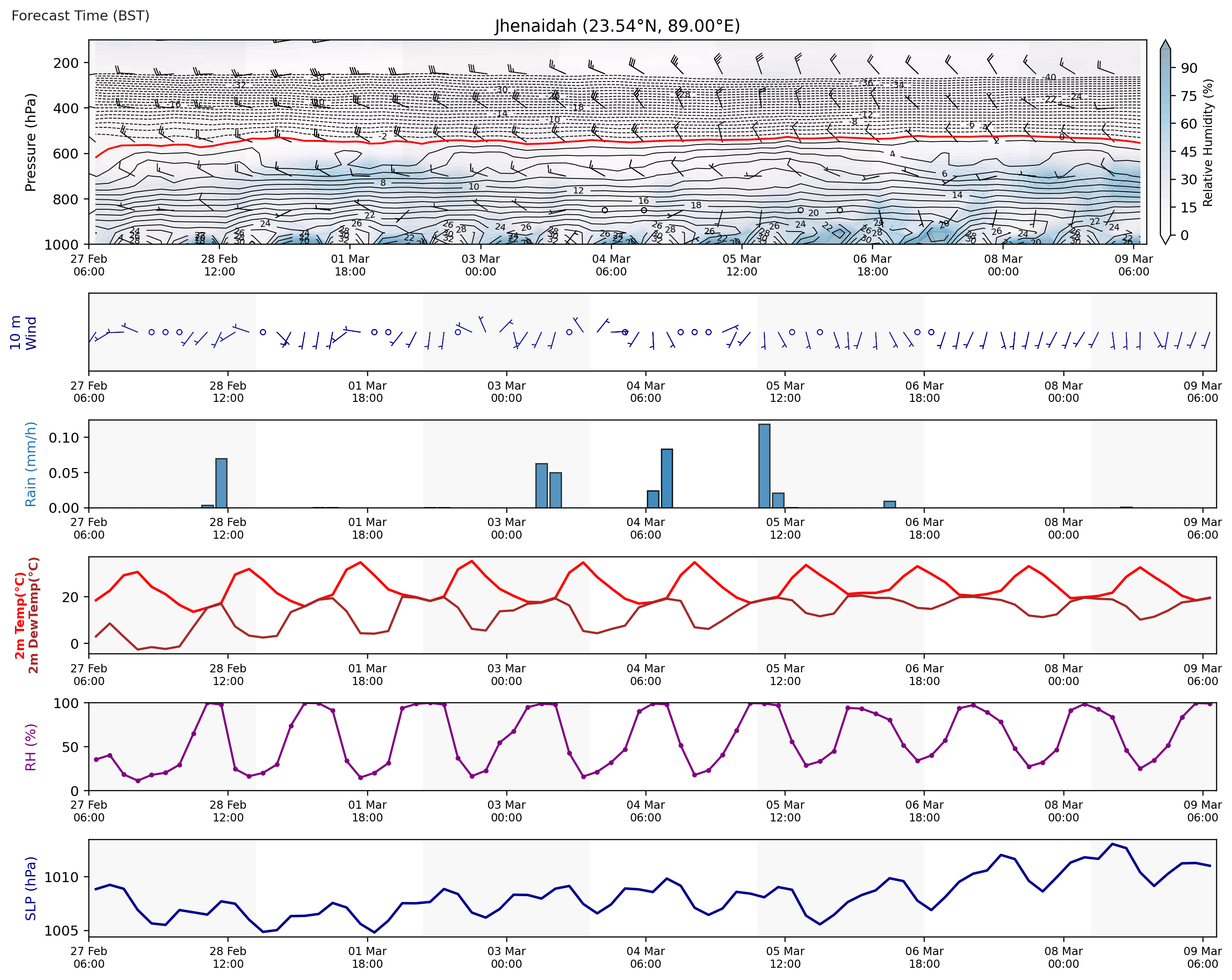Image resolution: width=1232 pixels, height=980 pixels.
Task: Click the 2m DewTemp(°C) axis label
Action: [34, 615]
